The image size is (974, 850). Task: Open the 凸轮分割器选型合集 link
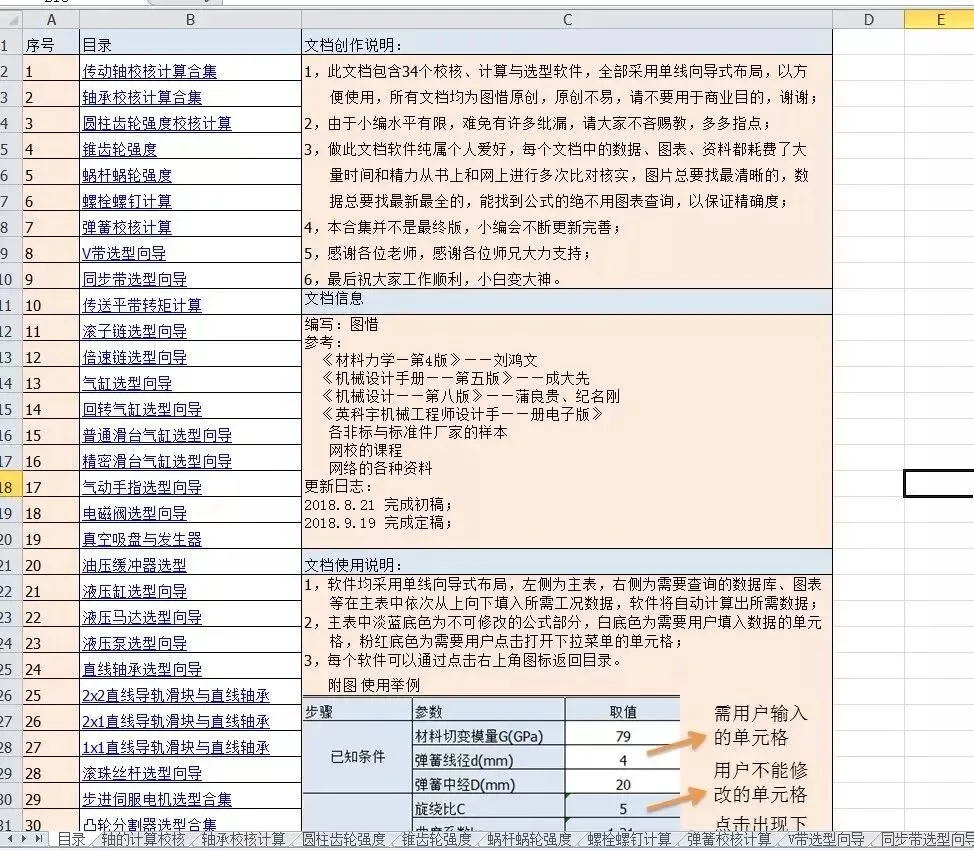click(x=150, y=824)
